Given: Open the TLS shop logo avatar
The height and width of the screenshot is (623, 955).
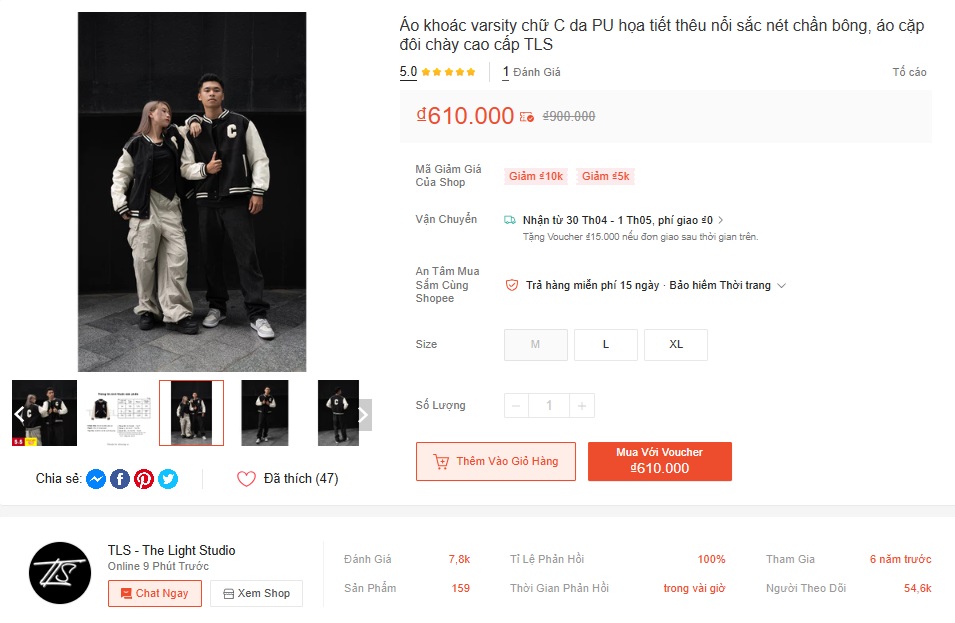Looking at the screenshot, I should [60, 573].
